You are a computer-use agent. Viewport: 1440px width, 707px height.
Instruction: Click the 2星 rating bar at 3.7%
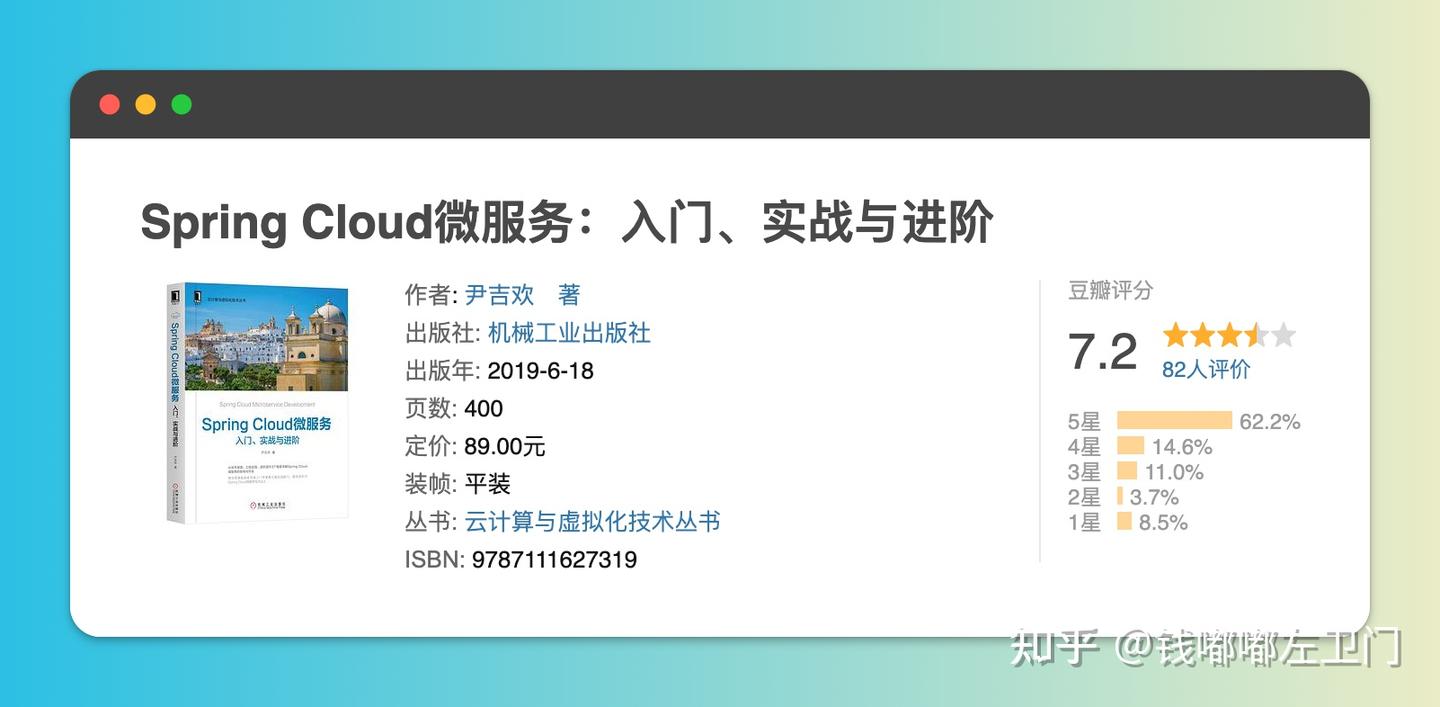coord(1120,496)
